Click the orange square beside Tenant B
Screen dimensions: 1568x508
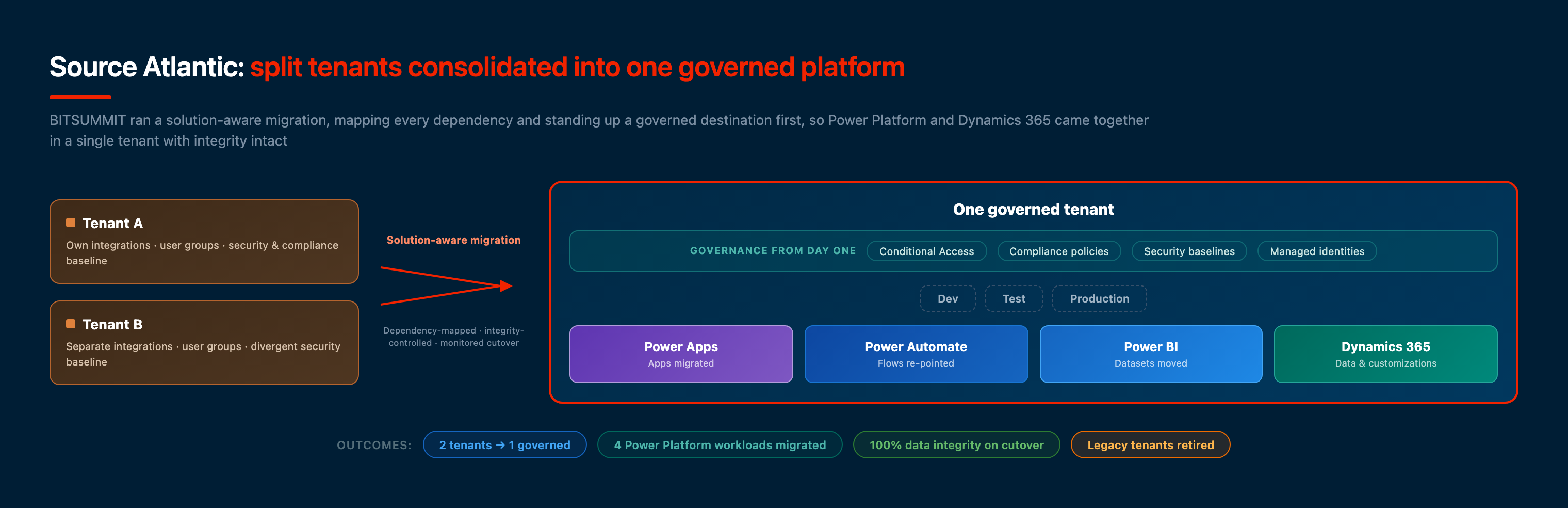pos(71,324)
